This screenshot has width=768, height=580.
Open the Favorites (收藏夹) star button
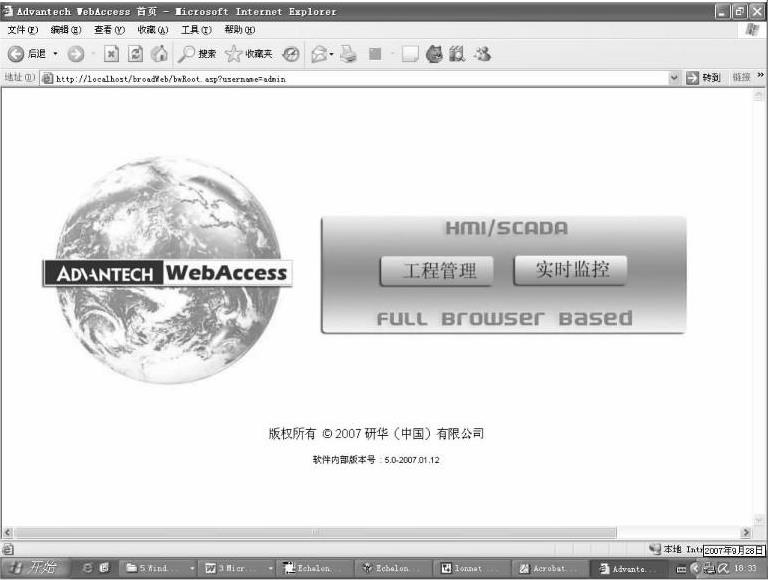pyautogui.click(x=249, y=53)
